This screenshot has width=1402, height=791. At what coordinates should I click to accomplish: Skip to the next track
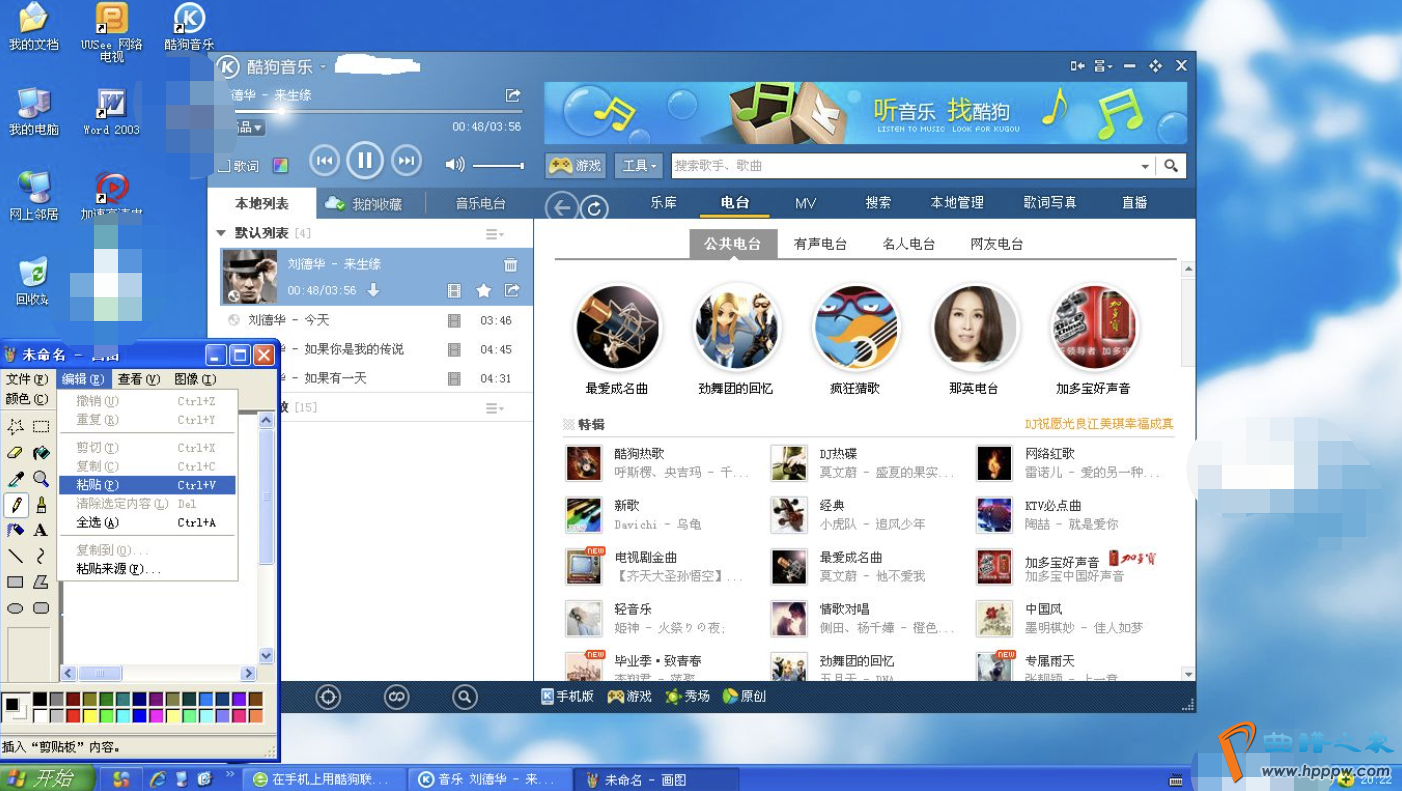[x=406, y=161]
